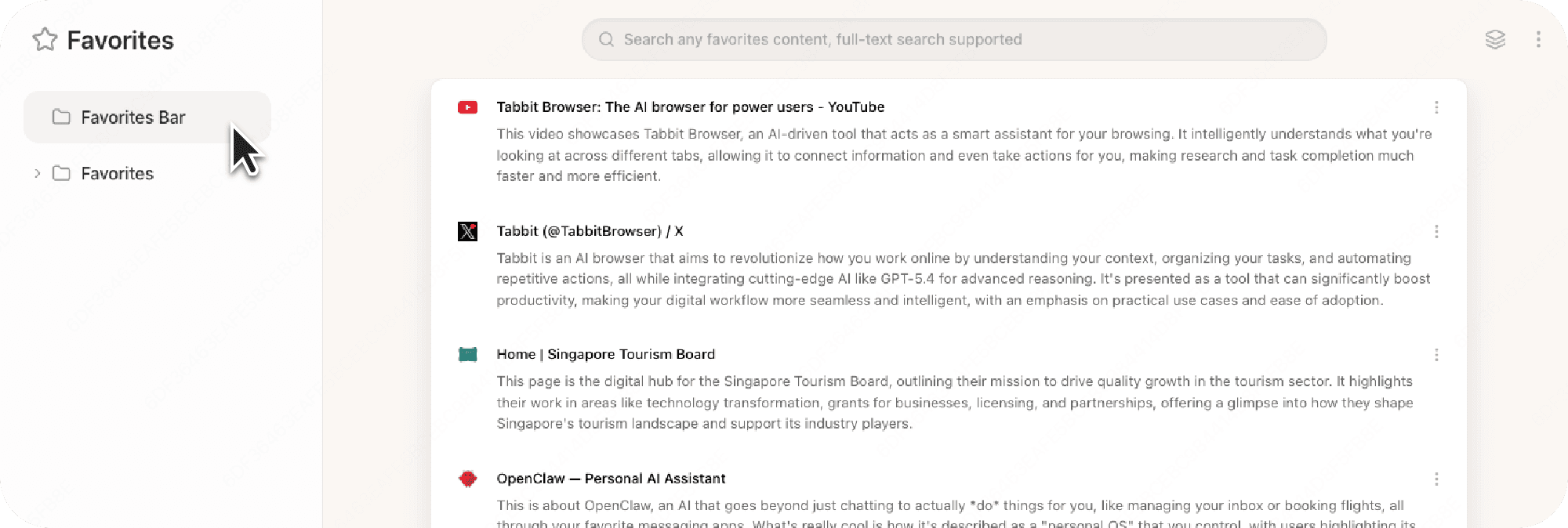Click the Singapore Tourism Board favicon

tap(468, 355)
